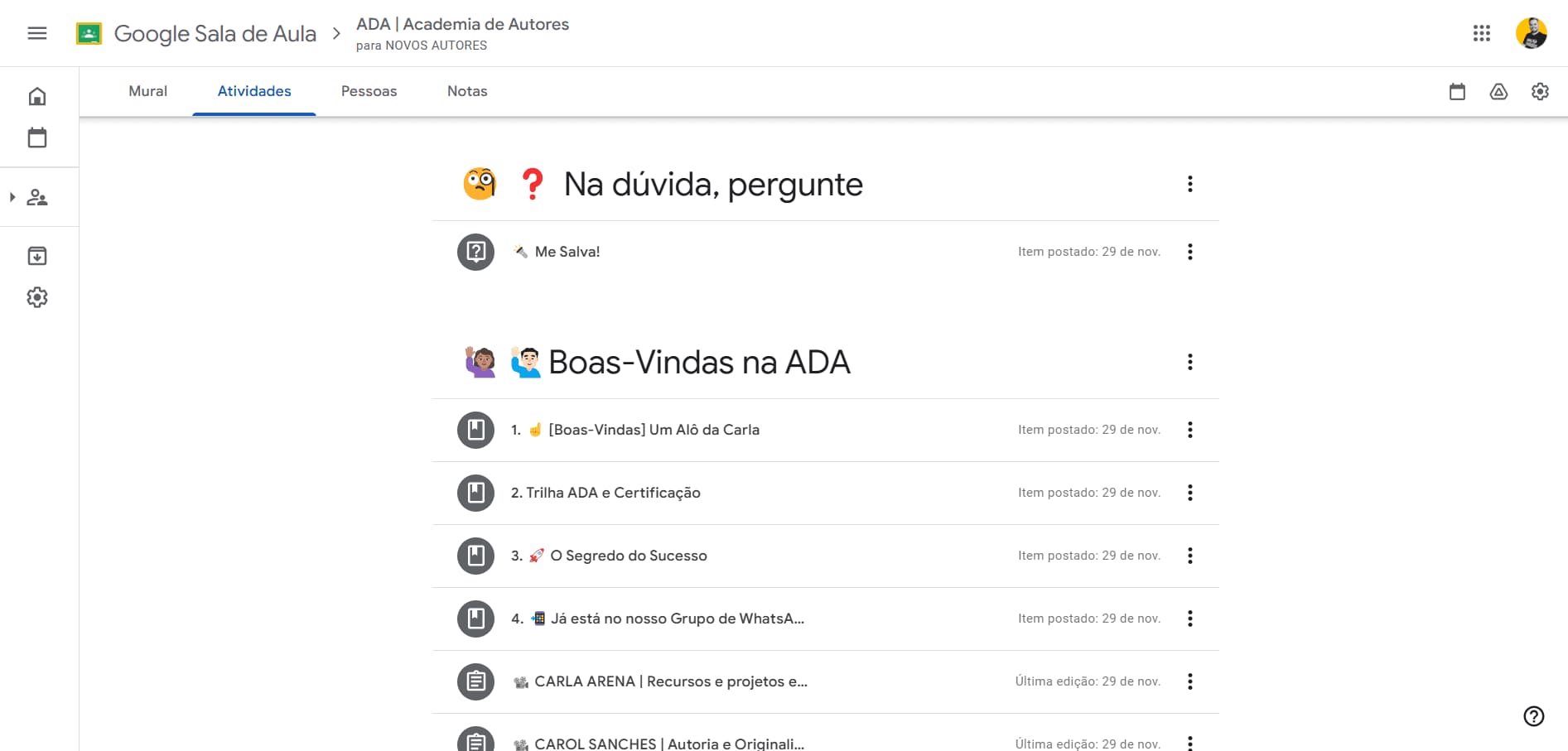Viewport: 1568px width, 751px height.
Task: Open more options for Me Salva! item
Action: tap(1189, 252)
